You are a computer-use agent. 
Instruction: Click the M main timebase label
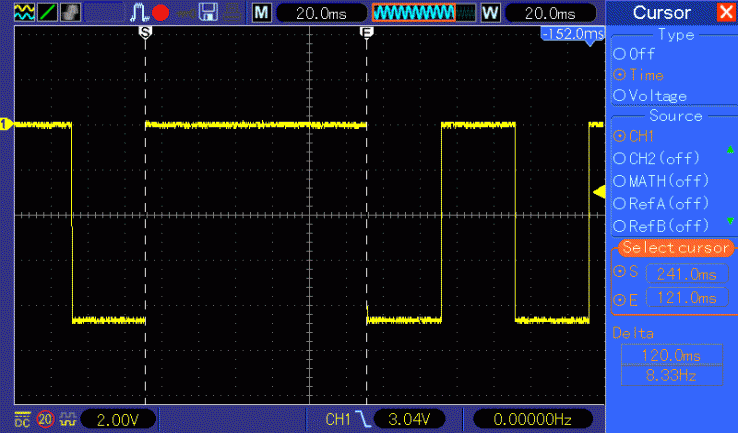(x=260, y=13)
